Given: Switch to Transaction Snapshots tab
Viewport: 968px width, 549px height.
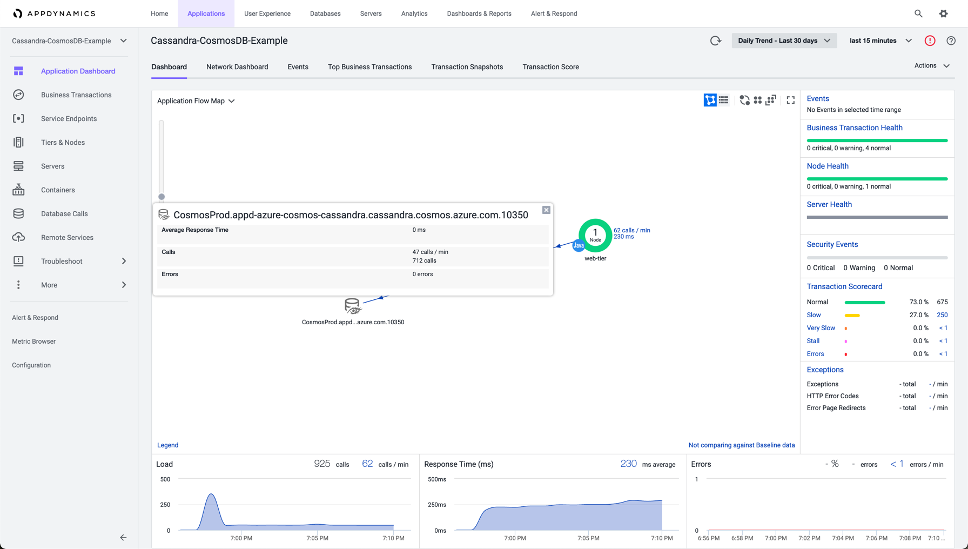Looking at the screenshot, I should (x=467, y=67).
